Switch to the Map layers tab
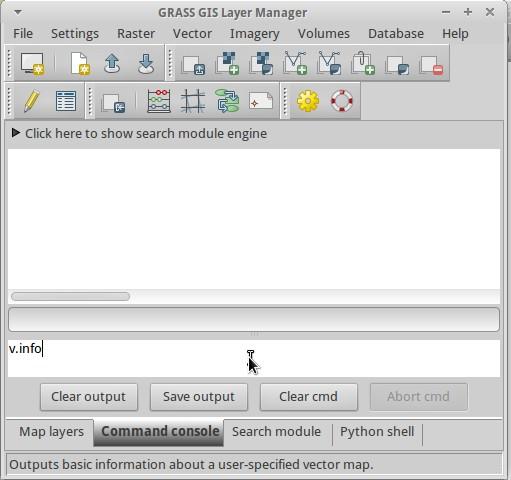The height and width of the screenshot is (480, 511). click(x=51, y=432)
